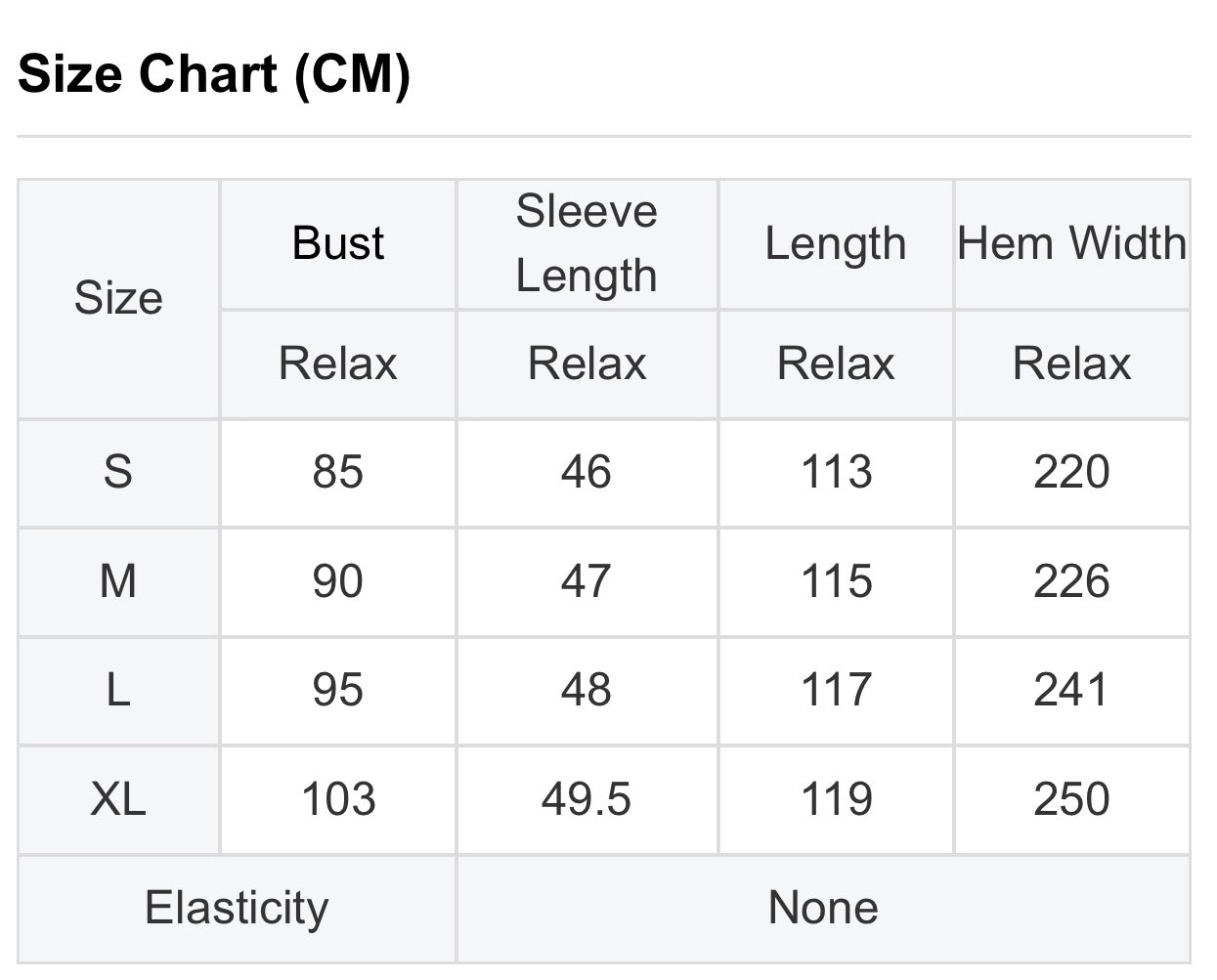Image resolution: width=1217 pixels, height=980 pixels.
Task: Click the bust value 85 for size S
Action: tap(338, 472)
